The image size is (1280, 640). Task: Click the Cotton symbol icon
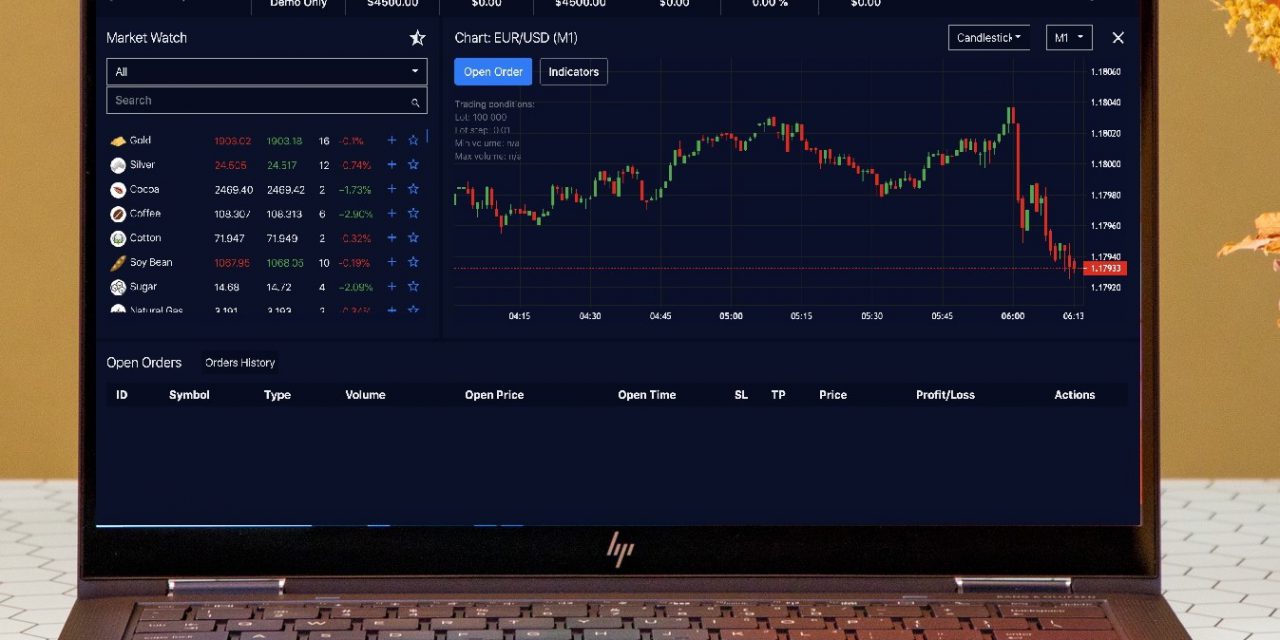point(118,238)
